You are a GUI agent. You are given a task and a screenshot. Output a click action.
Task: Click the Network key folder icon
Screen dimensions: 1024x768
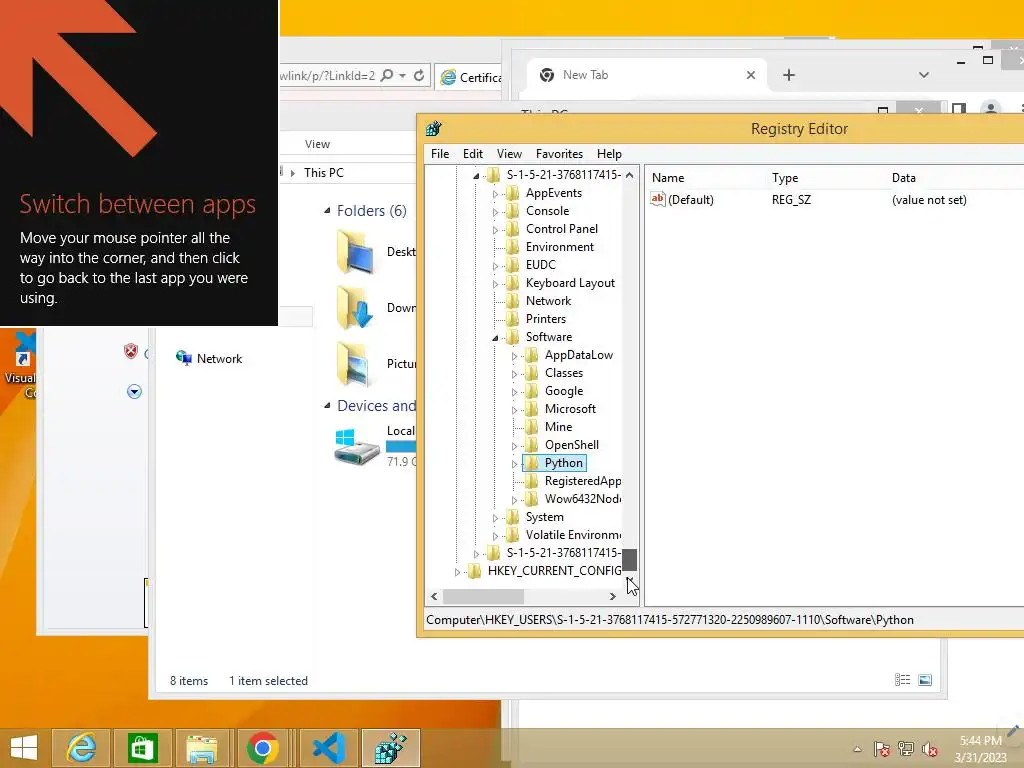[513, 301]
